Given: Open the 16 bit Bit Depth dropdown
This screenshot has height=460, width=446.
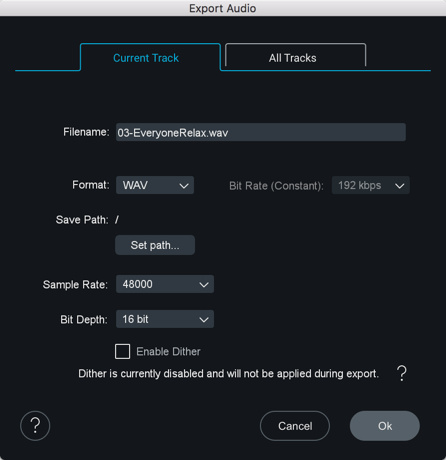Looking at the screenshot, I should [165, 319].
